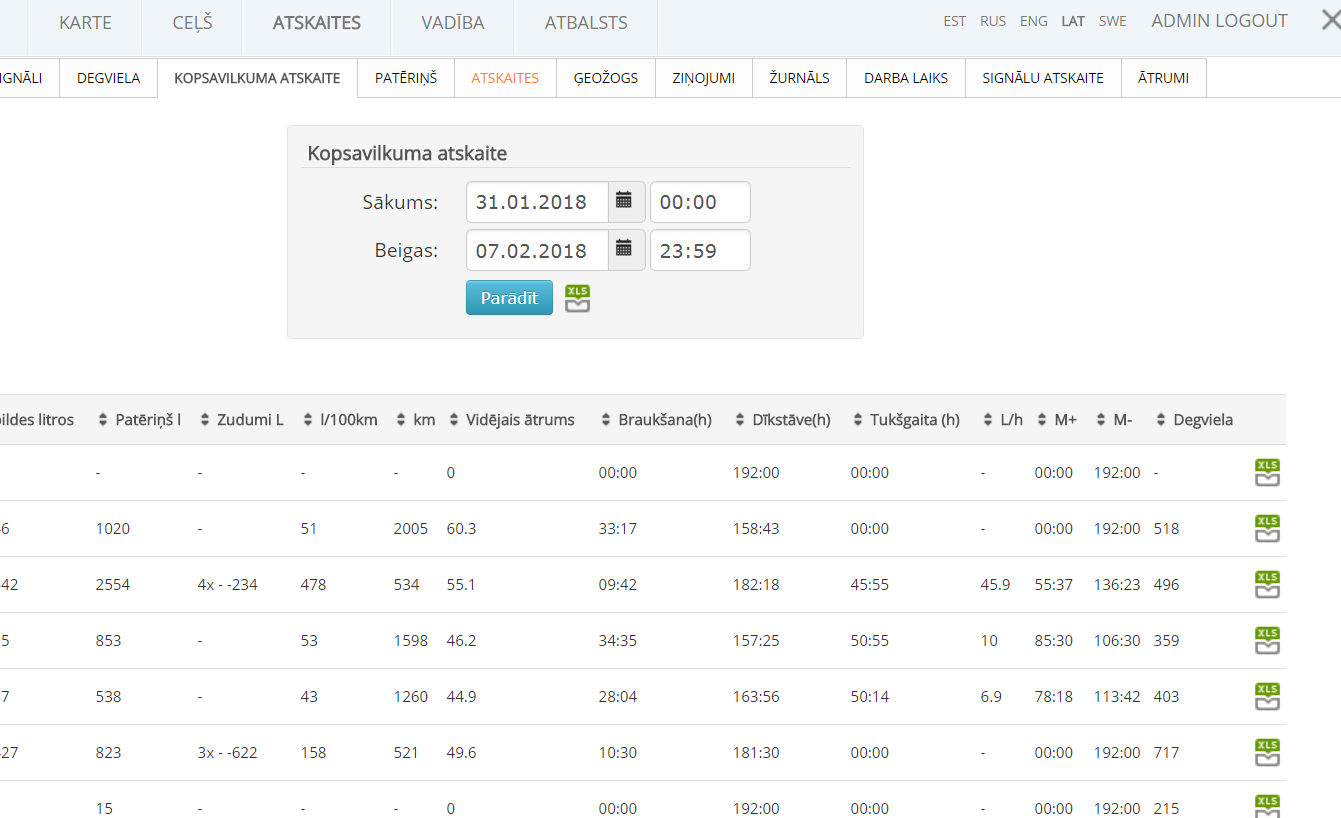Open the Žurnāls tab
The height and width of the screenshot is (818, 1341).
[799, 78]
